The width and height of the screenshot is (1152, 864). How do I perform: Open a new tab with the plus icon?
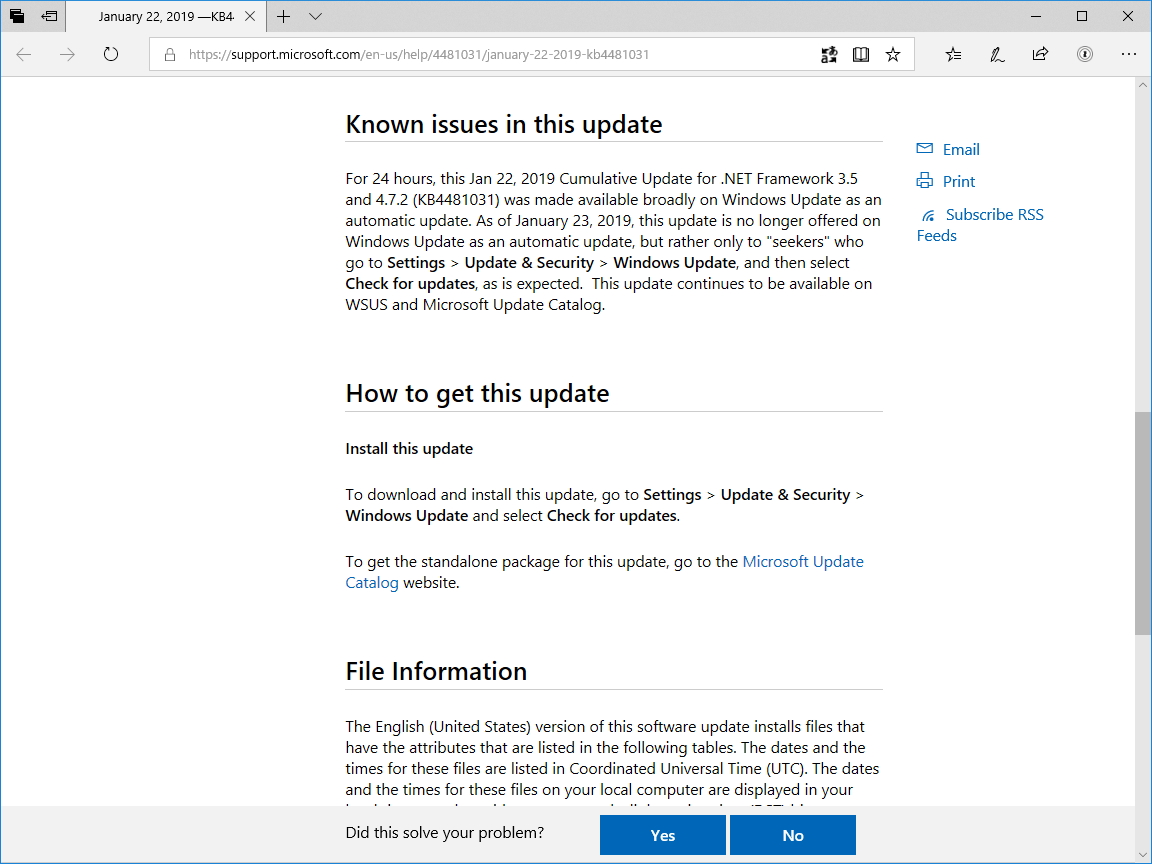click(x=284, y=16)
